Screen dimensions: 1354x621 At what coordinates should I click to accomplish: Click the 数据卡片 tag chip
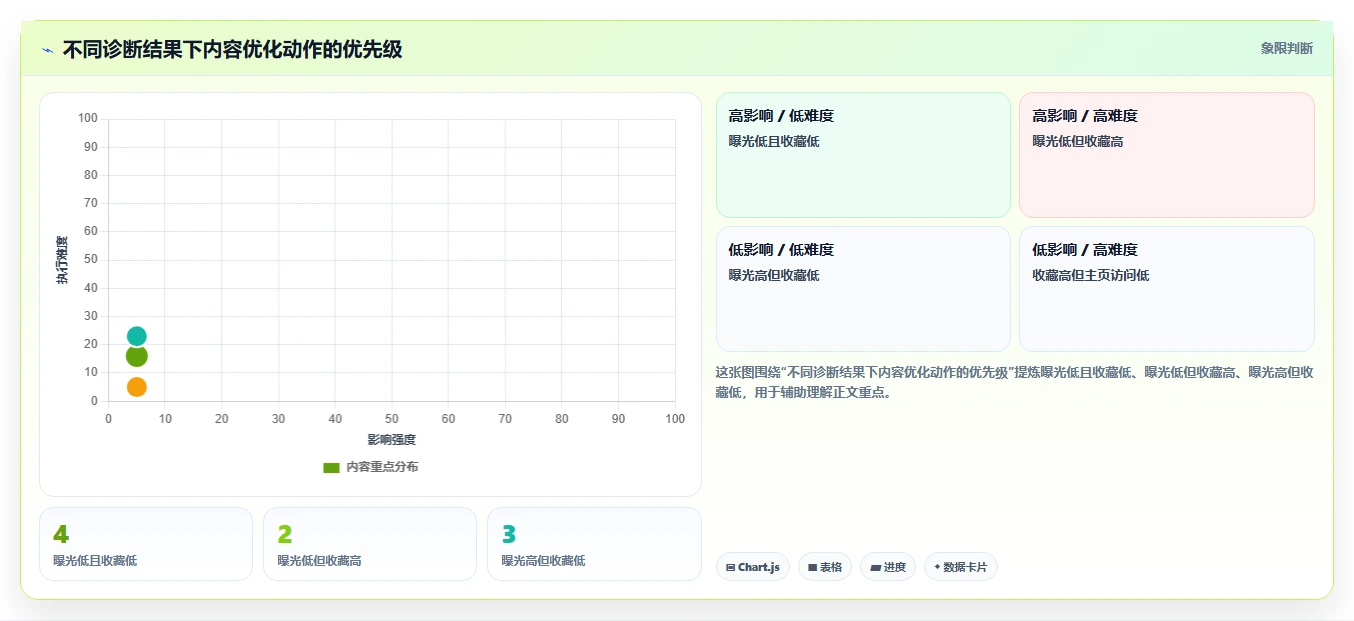pos(960,567)
